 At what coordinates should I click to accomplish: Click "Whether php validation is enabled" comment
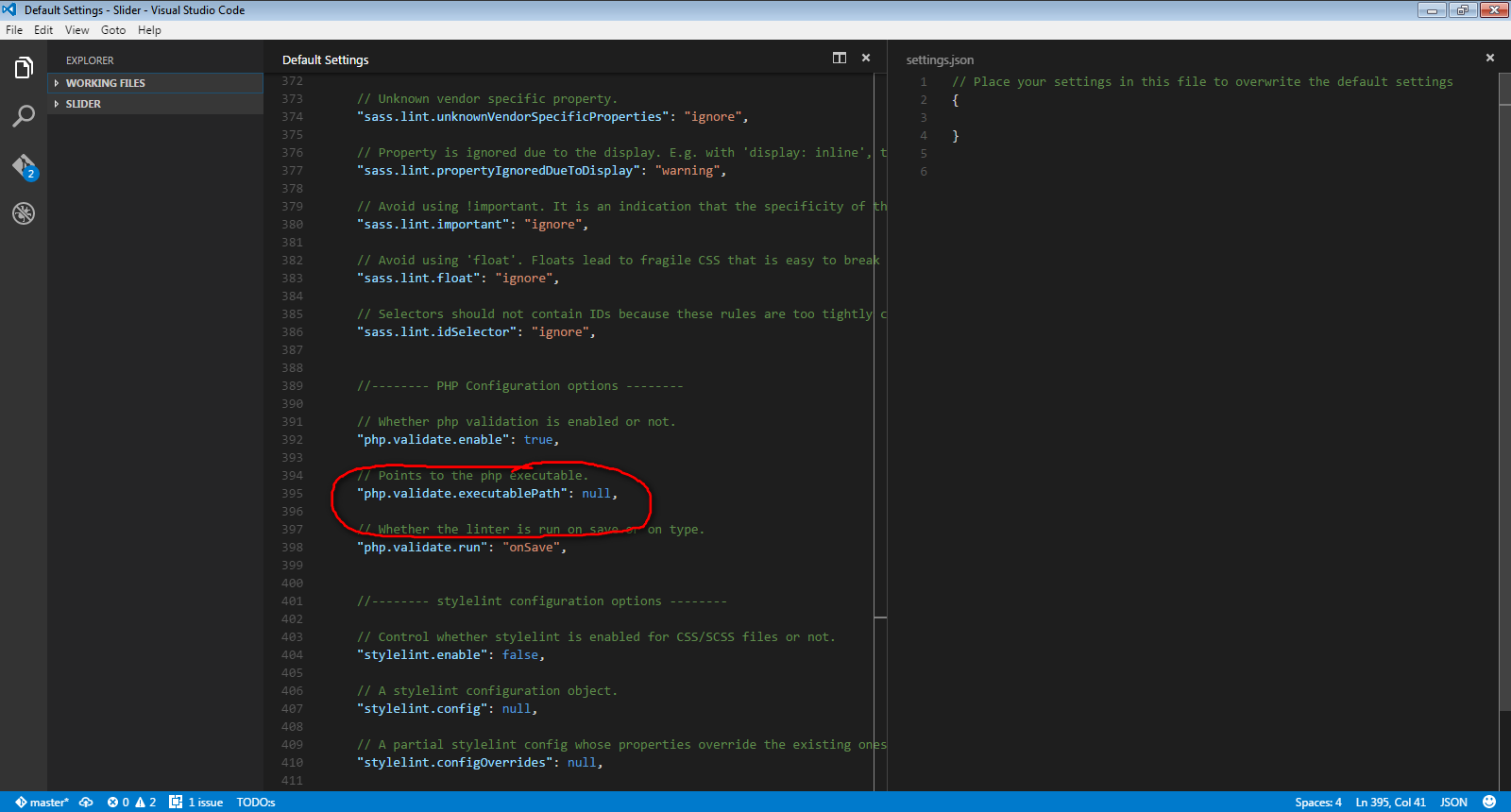coord(517,422)
